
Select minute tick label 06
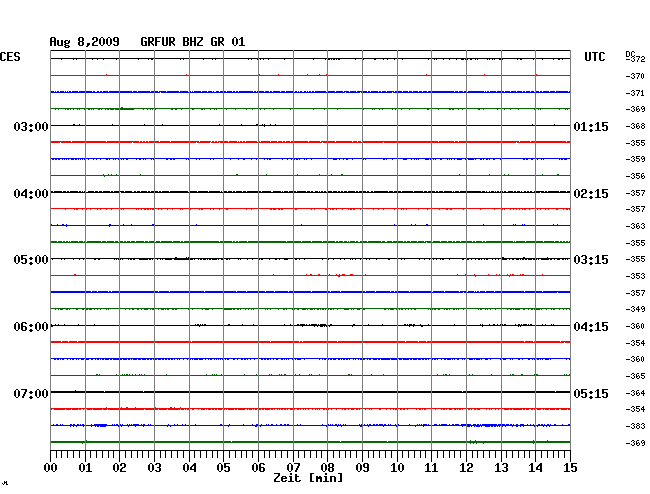click(x=258, y=468)
